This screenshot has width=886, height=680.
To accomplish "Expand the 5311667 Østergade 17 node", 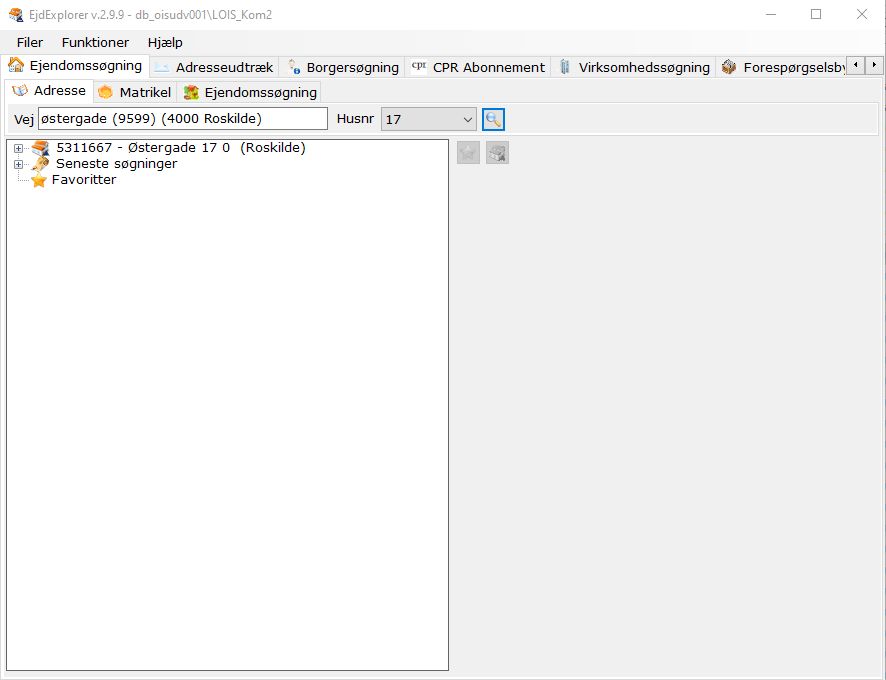I will [x=18, y=148].
